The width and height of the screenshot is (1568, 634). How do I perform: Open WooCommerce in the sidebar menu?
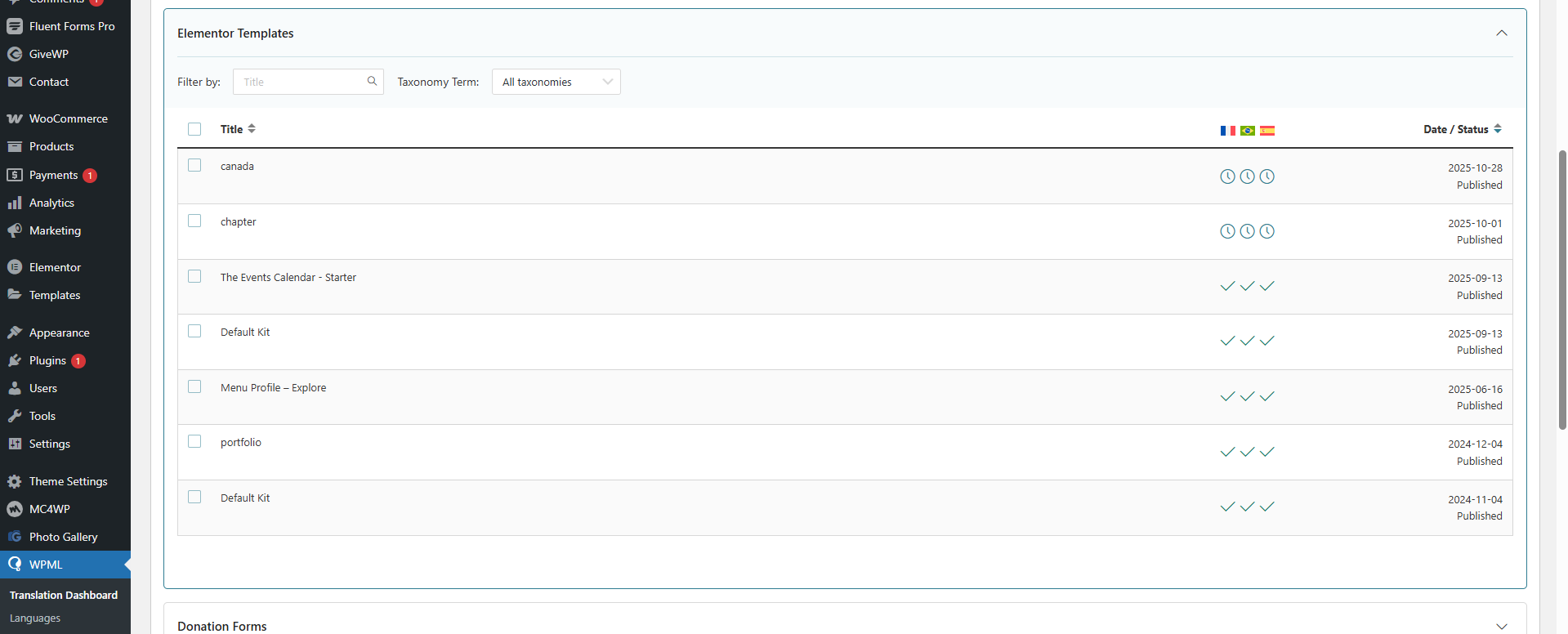coord(68,118)
